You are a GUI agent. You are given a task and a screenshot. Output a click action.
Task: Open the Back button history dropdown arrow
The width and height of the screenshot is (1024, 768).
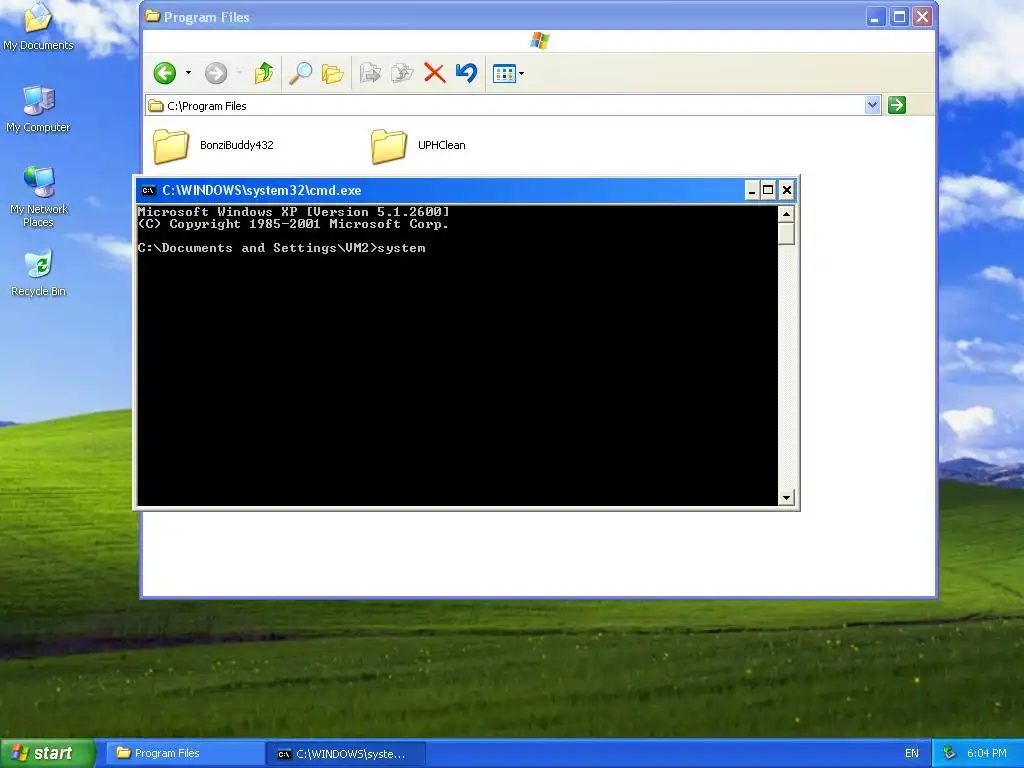pos(188,72)
